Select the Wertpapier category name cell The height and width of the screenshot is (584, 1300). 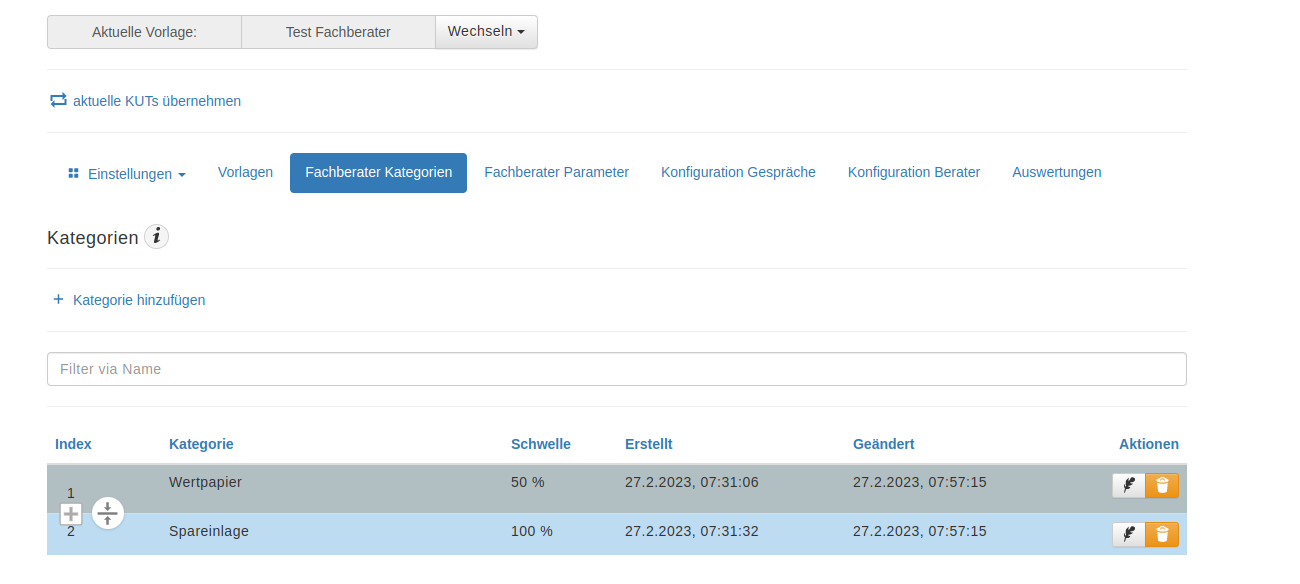click(205, 482)
